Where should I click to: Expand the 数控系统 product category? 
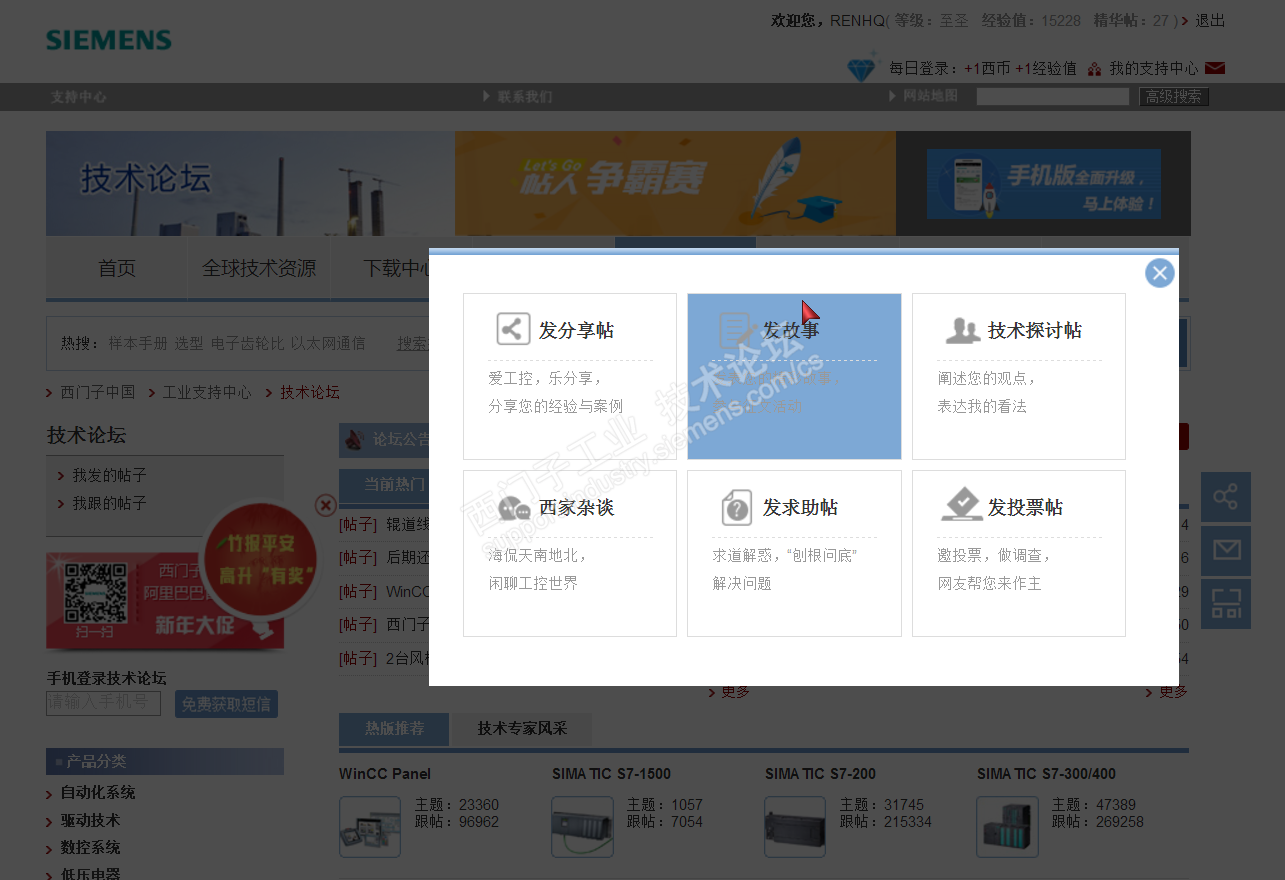coord(90,847)
